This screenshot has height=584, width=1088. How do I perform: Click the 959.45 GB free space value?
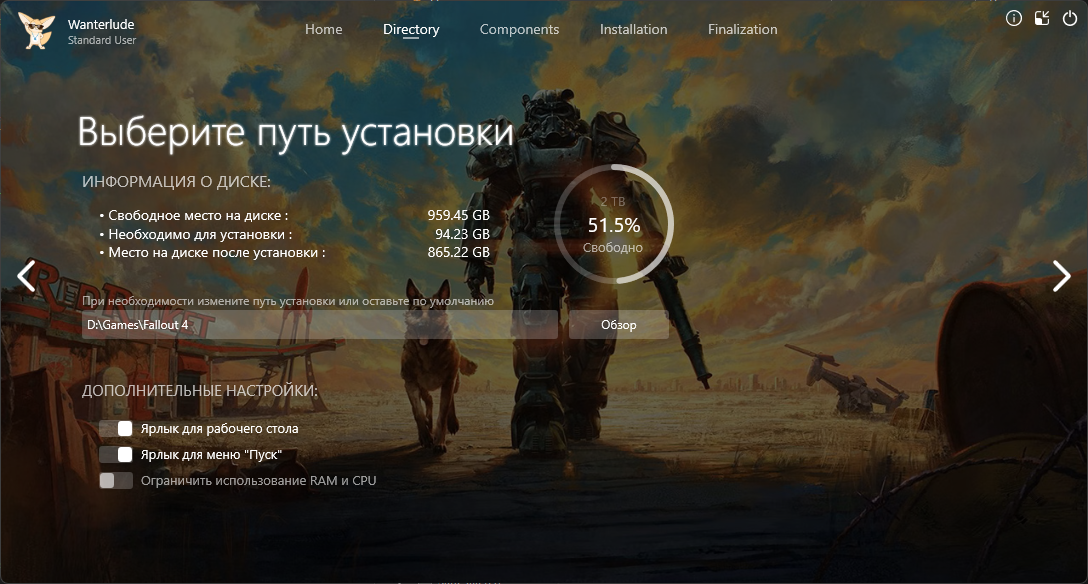click(x=459, y=215)
